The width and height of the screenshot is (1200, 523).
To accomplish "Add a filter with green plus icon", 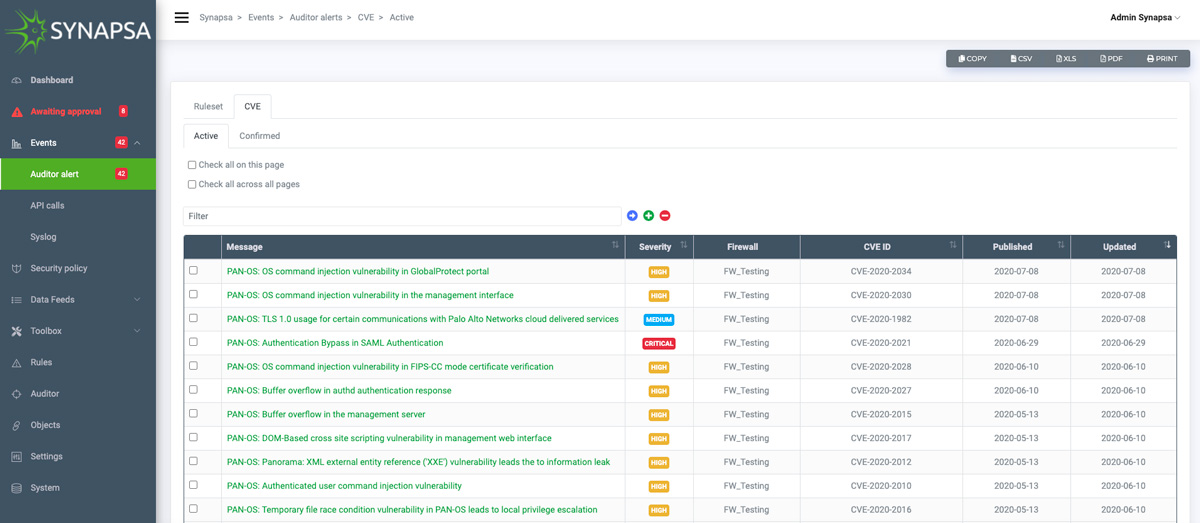I will (648, 216).
